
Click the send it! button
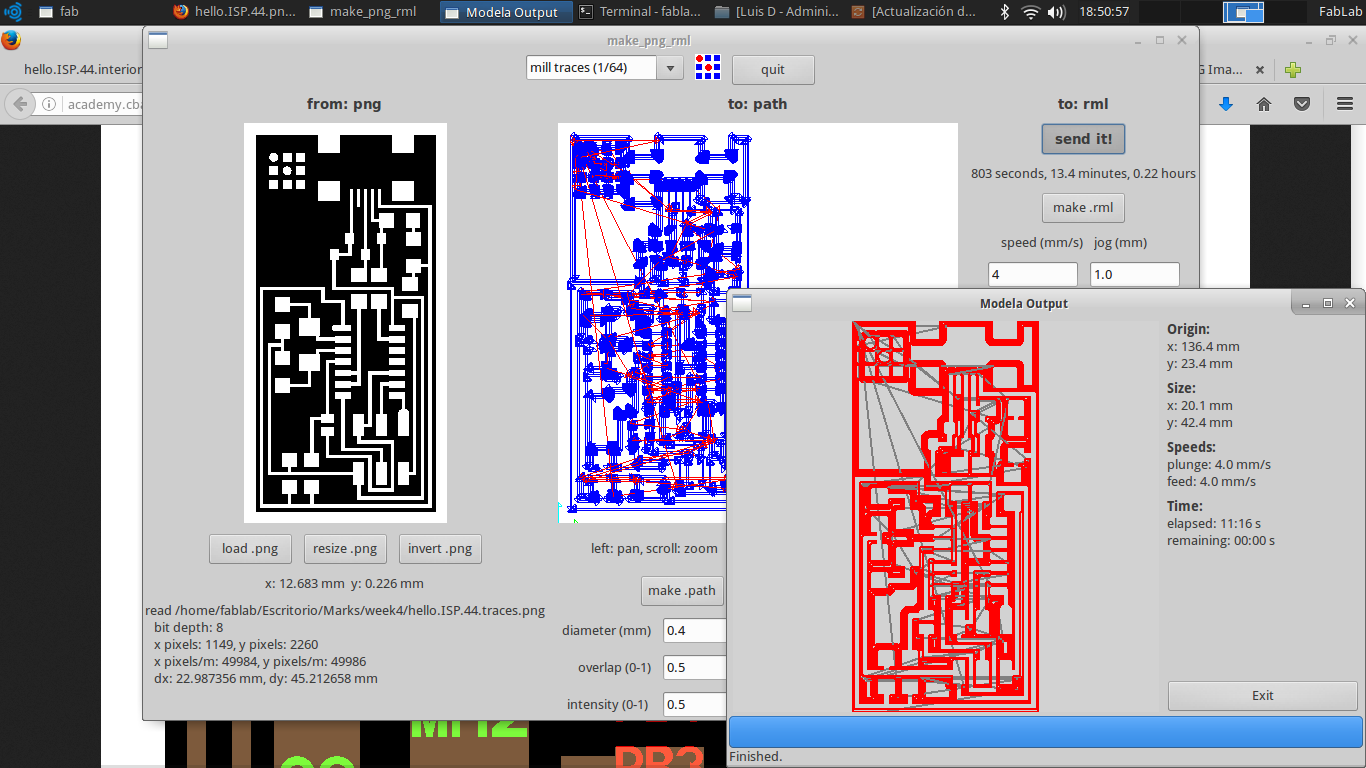1083,139
